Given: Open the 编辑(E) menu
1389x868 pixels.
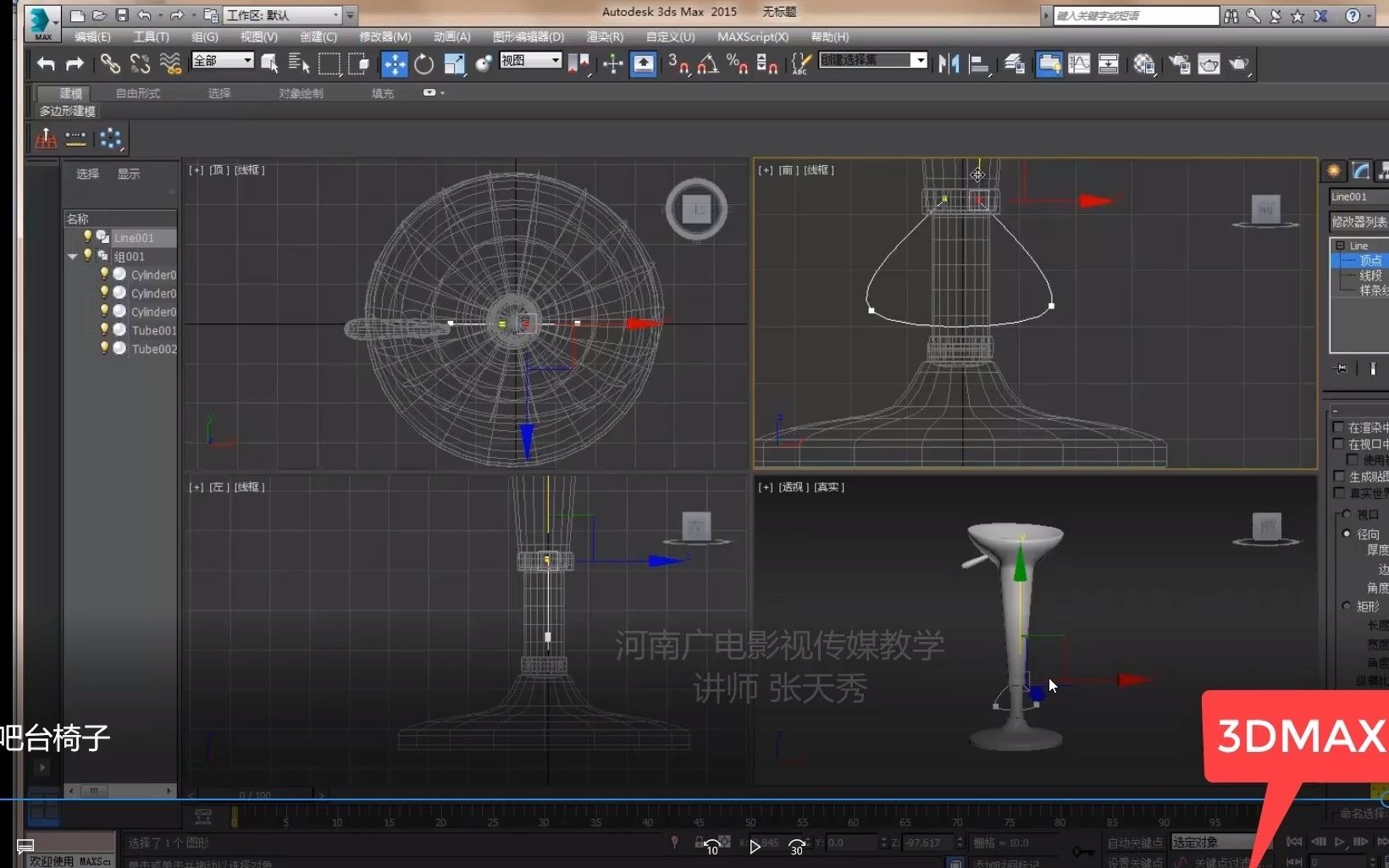Looking at the screenshot, I should pos(92,36).
